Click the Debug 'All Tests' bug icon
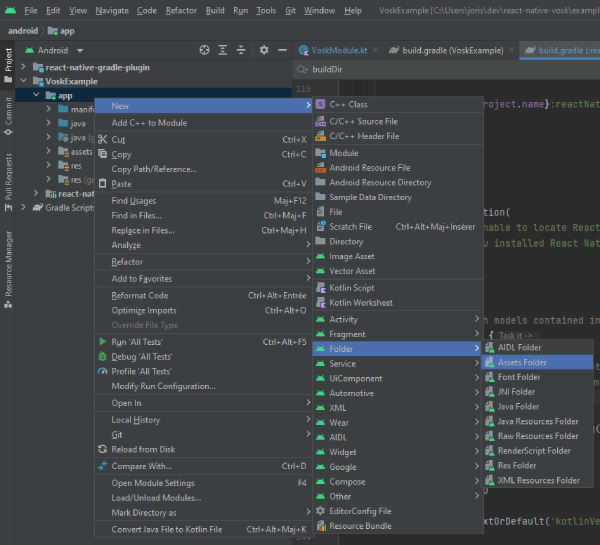Viewport: 600px width, 545px height. [102, 356]
